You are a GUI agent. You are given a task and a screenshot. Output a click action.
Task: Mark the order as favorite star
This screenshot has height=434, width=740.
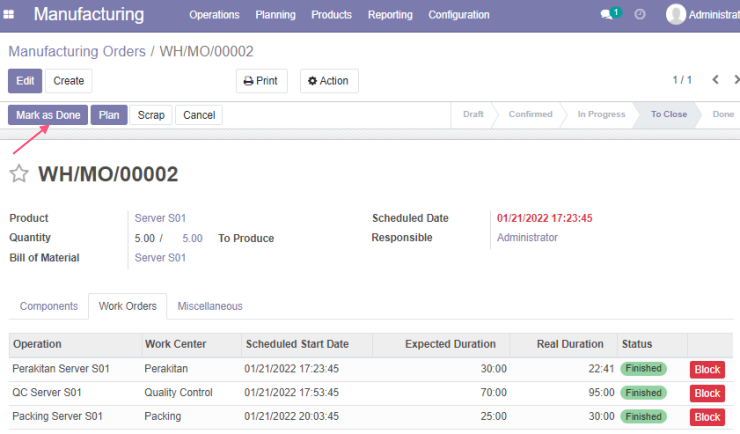point(19,174)
